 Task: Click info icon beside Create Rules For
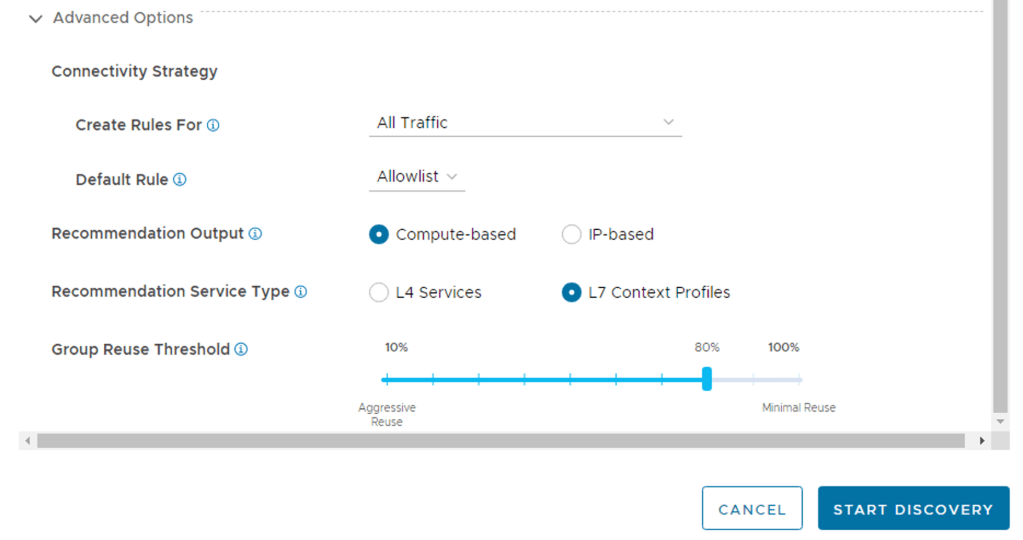tap(213, 126)
